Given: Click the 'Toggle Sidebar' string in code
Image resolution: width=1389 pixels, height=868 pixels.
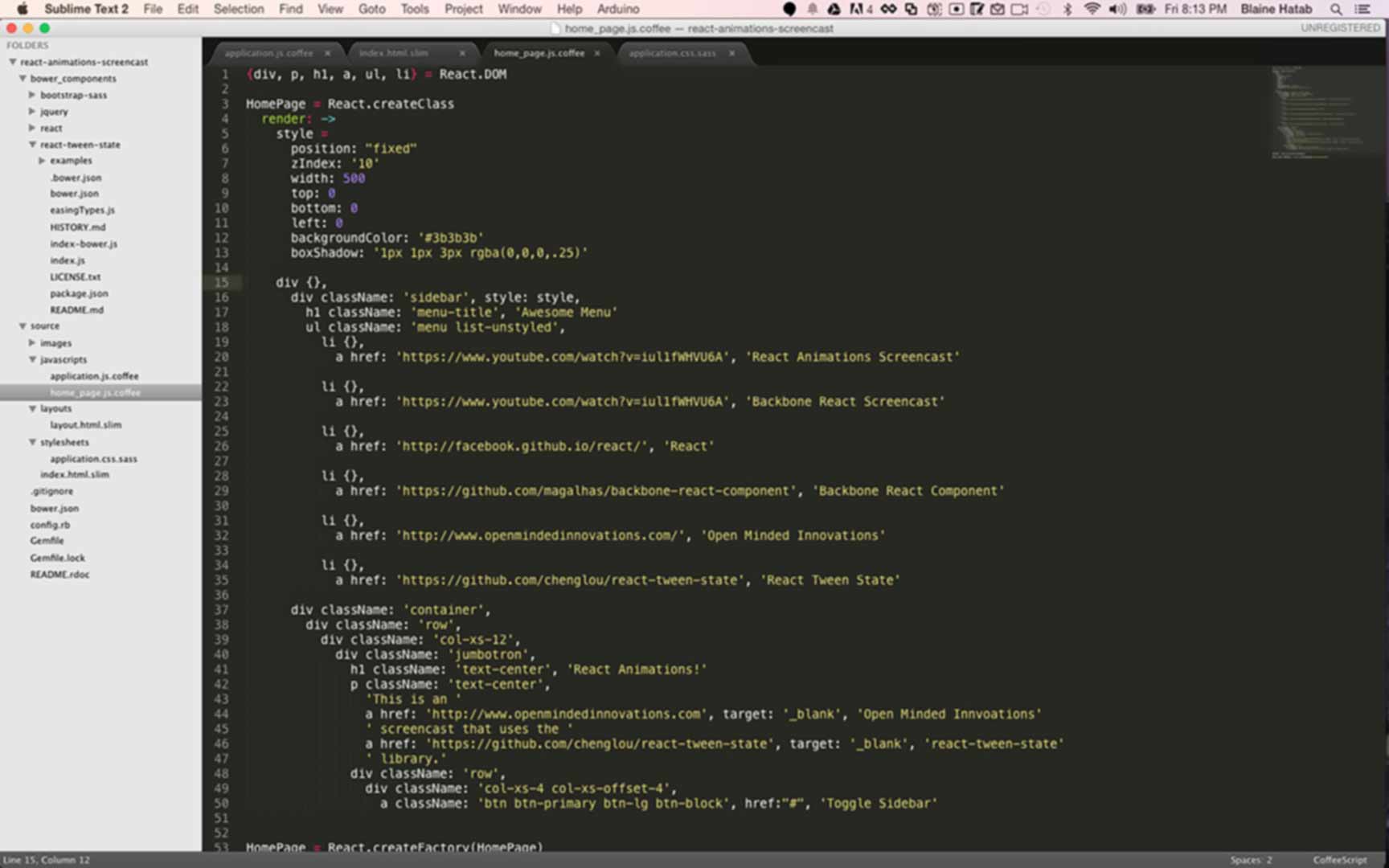Looking at the screenshot, I should (x=879, y=804).
